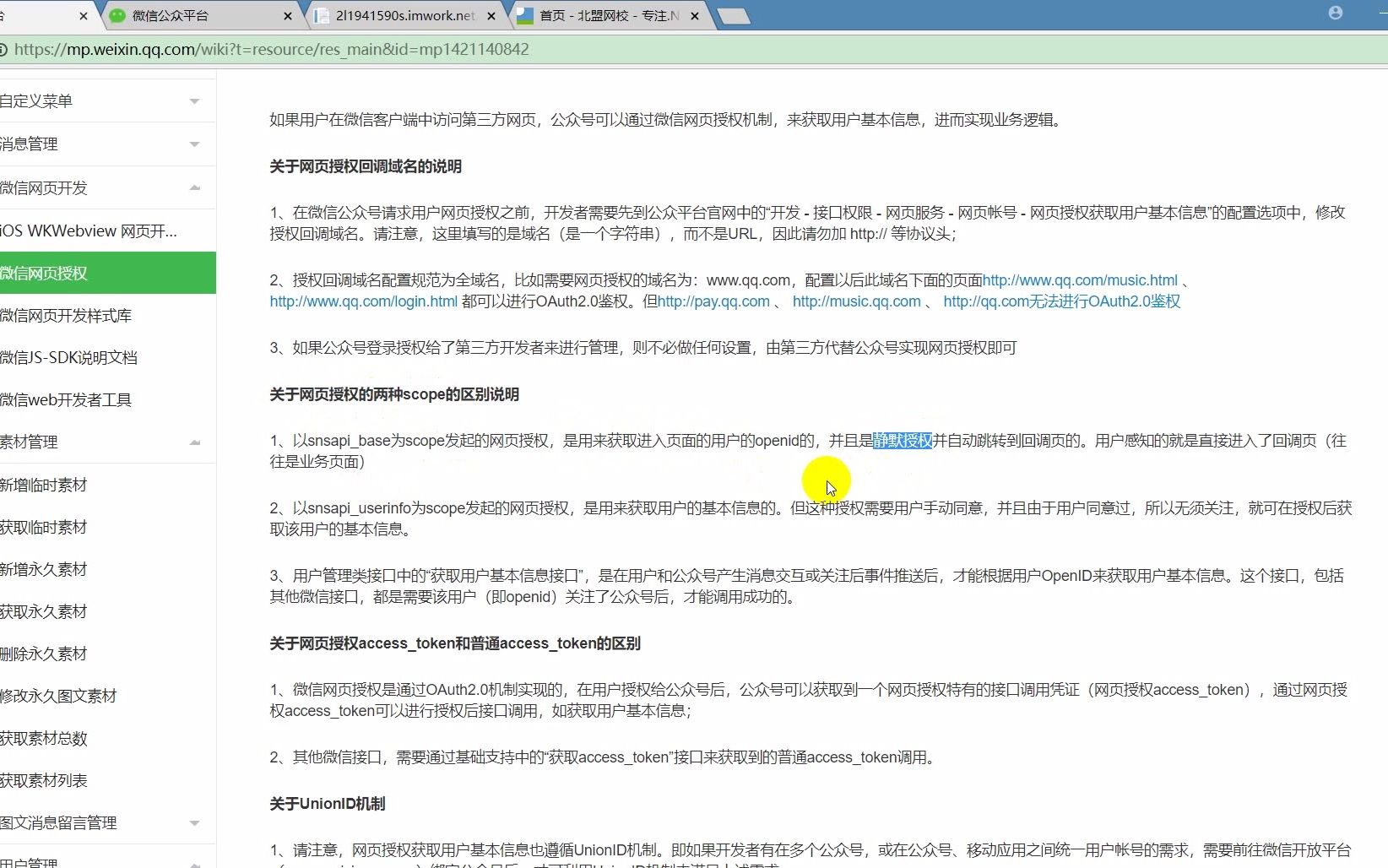Open a new browser tab
Viewport: 1388px width, 868px height.
tap(733, 16)
